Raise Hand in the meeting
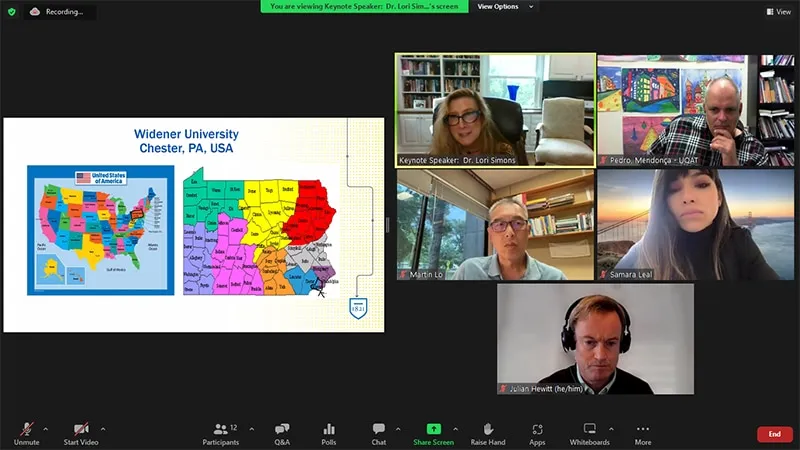800x450 pixels. coord(488,431)
